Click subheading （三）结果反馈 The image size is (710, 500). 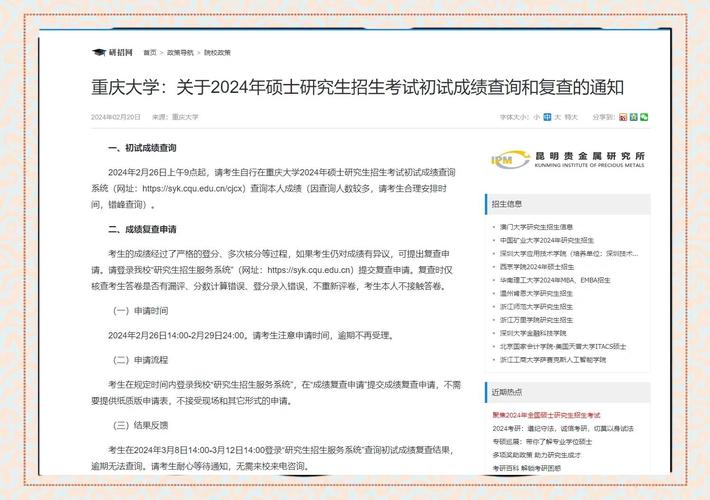(x=139, y=425)
